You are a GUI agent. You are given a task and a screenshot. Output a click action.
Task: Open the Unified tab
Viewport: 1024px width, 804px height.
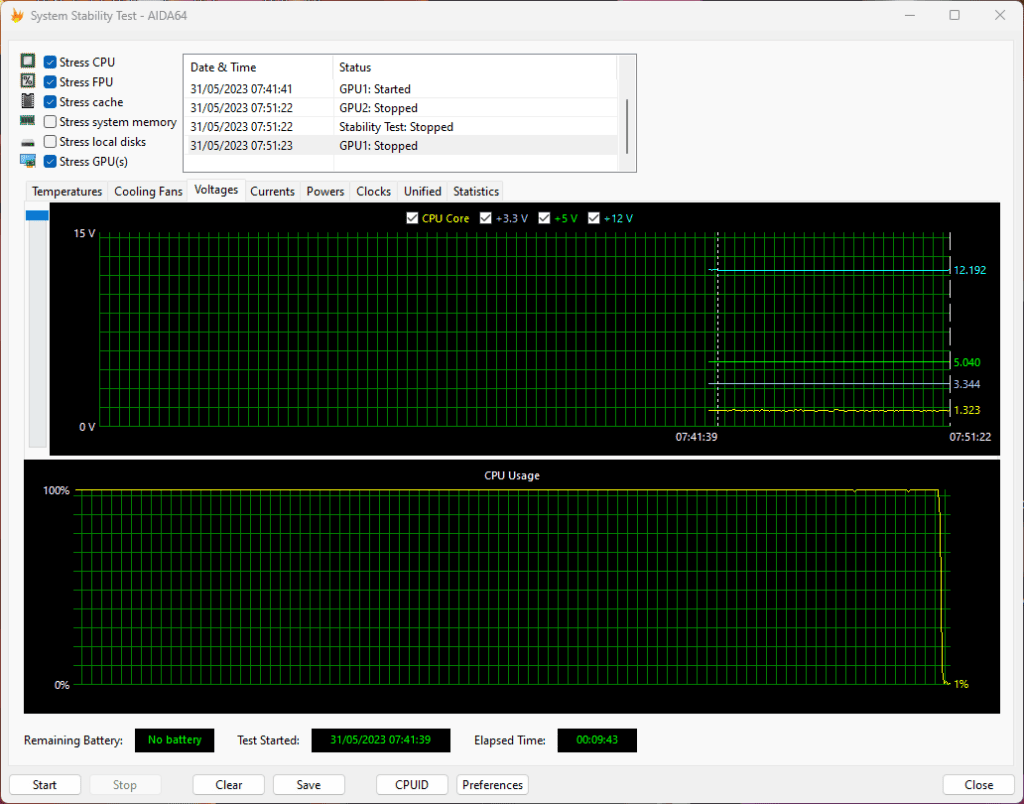click(x=423, y=191)
